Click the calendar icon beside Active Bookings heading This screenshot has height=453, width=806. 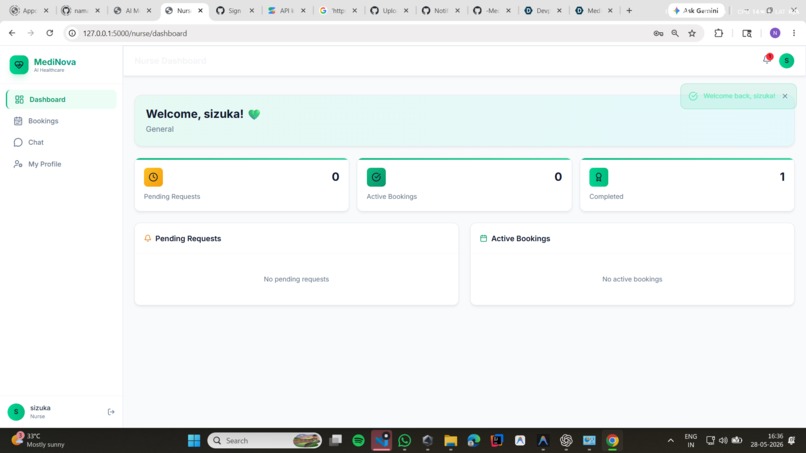click(x=483, y=239)
